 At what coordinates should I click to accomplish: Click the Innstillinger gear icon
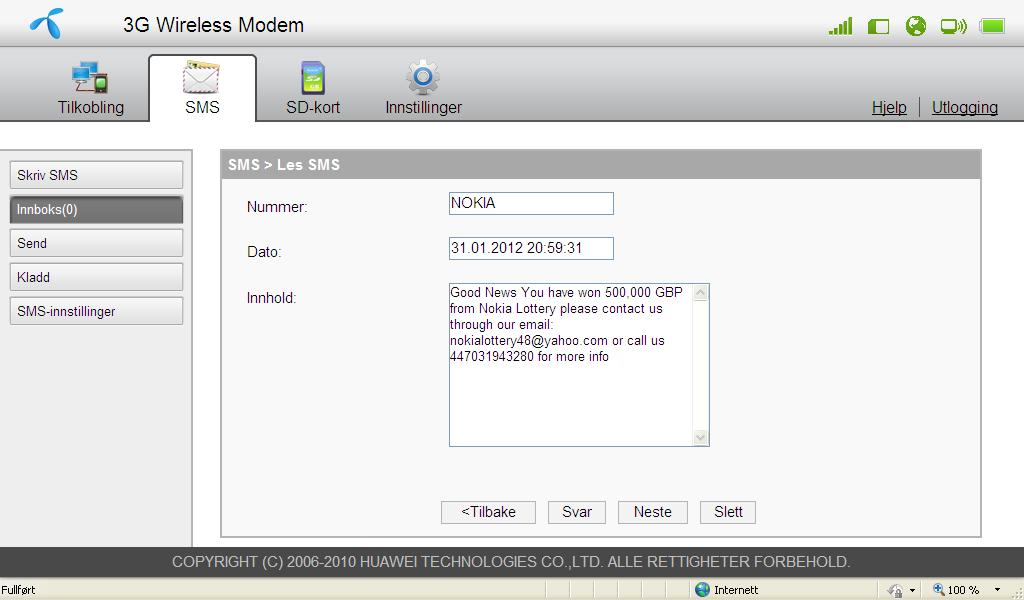pyautogui.click(x=423, y=77)
